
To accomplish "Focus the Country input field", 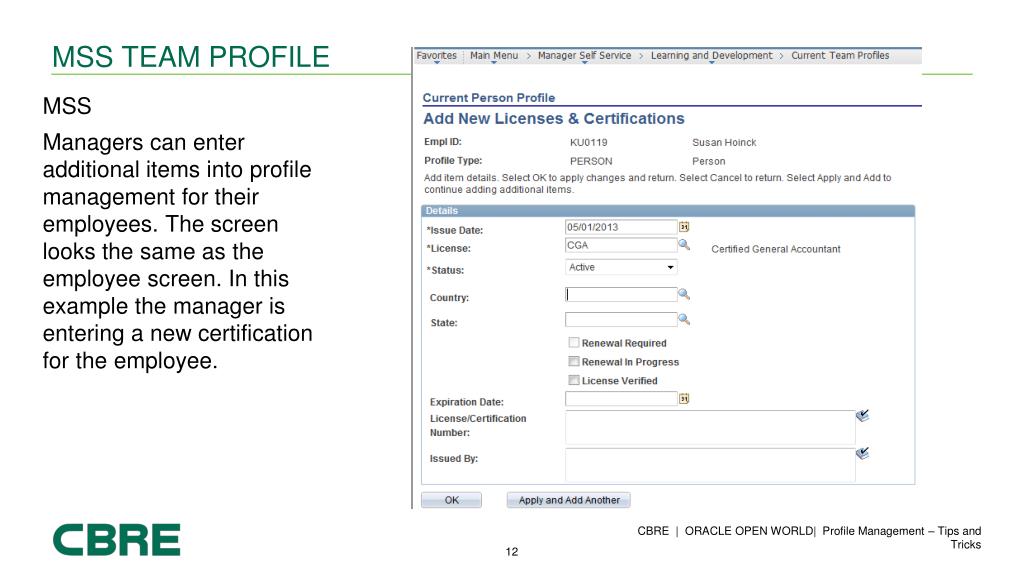I will pos(621,295).
